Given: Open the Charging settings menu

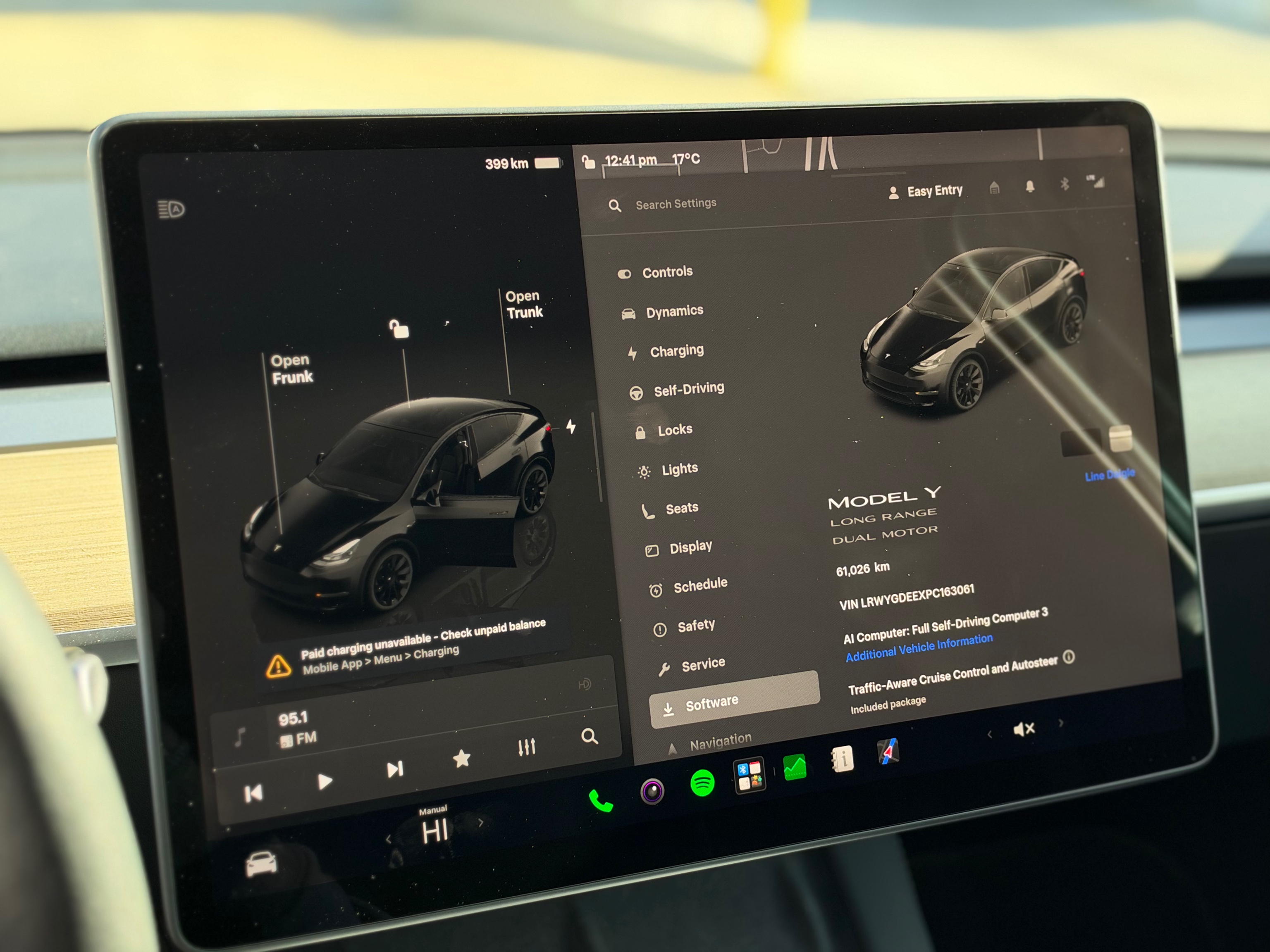Looking at the screenshot, I should pos(665,351).
